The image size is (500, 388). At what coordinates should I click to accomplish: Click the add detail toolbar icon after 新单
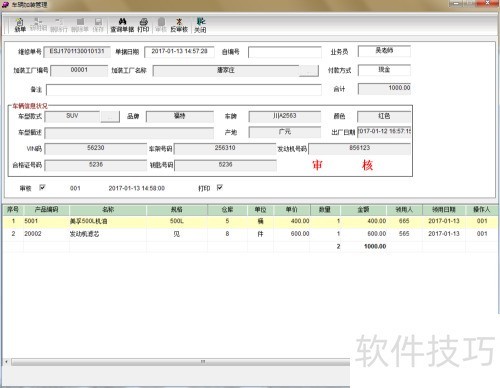(x=38, y=25)
